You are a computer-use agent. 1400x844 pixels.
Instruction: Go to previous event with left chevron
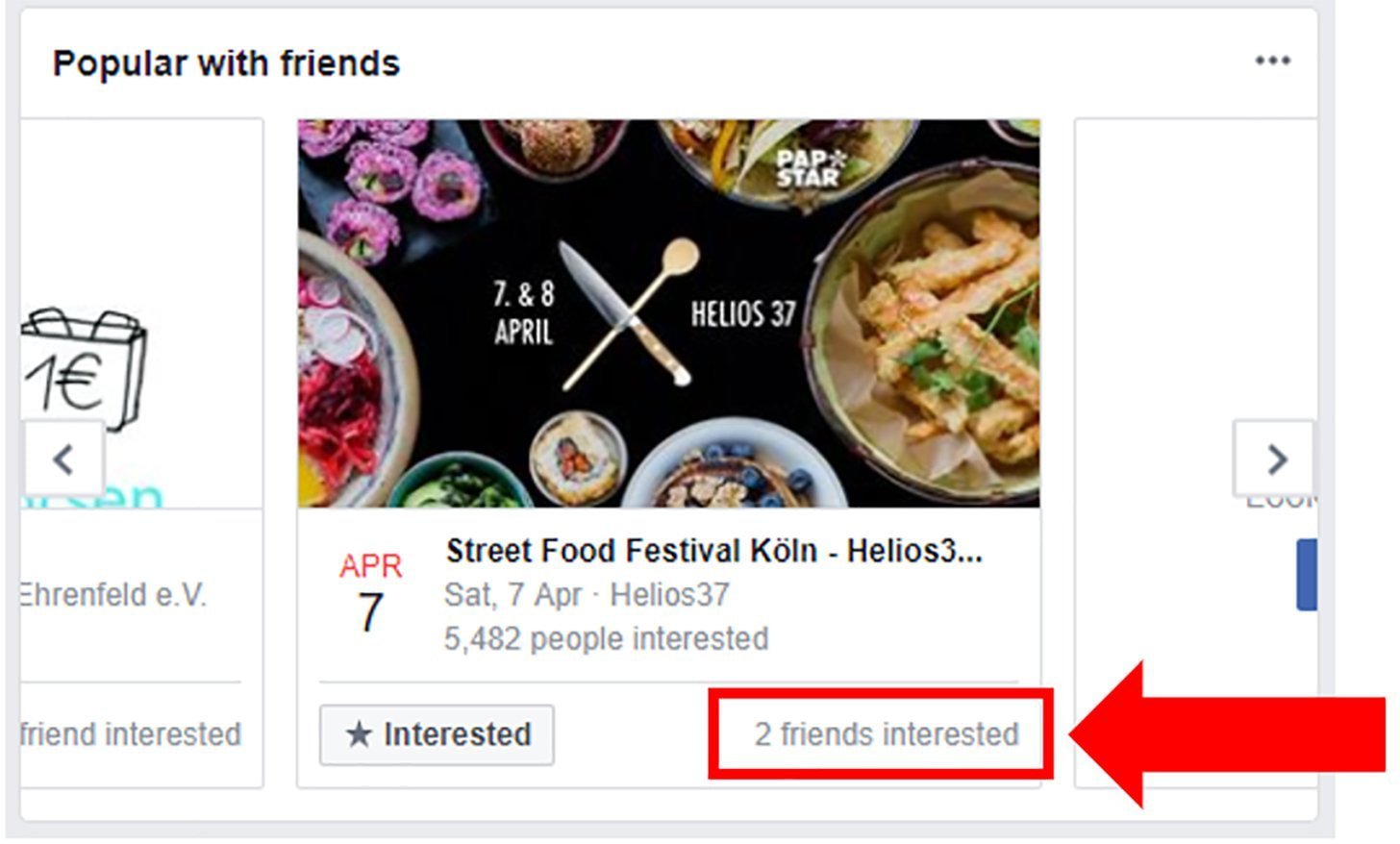pos(63,459)
